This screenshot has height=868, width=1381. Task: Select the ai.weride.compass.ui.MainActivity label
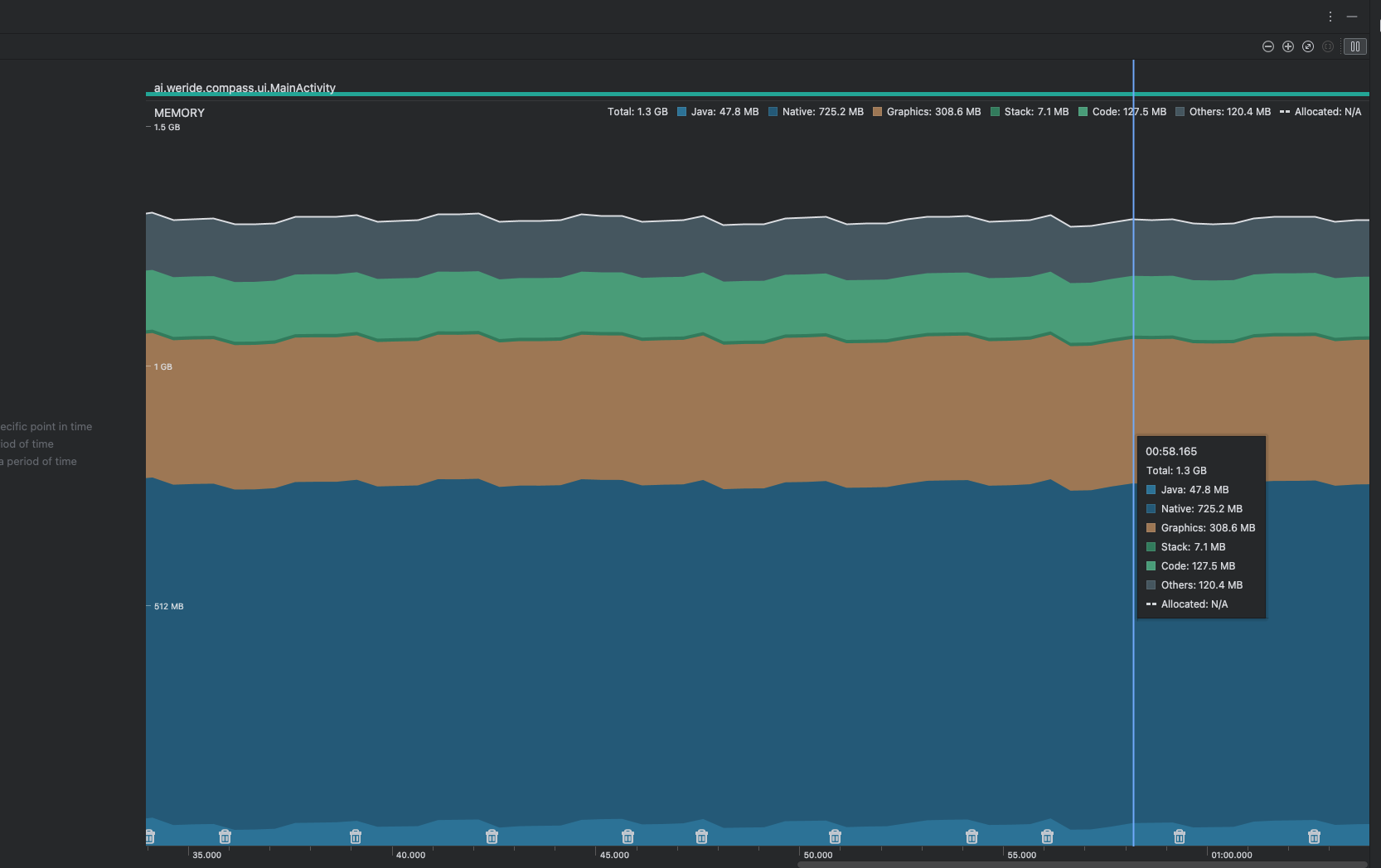click(245, 88)
